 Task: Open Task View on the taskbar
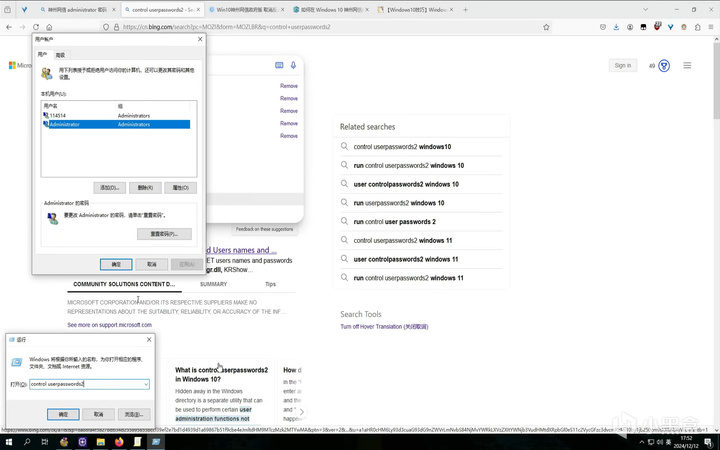point(45,442)
